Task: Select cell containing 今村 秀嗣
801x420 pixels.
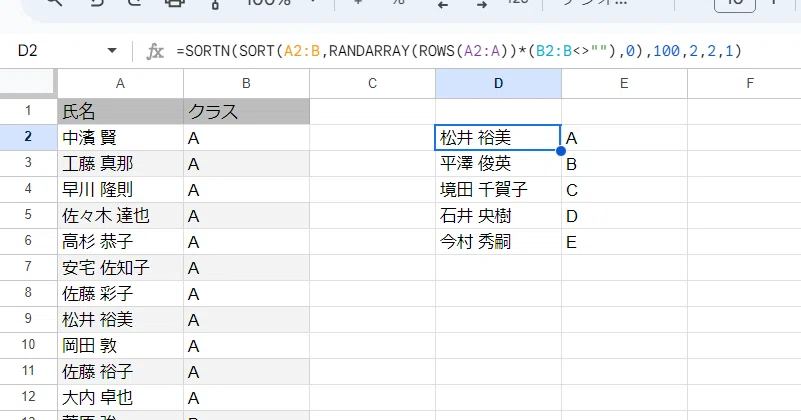Action: click(x=498, y=241)
